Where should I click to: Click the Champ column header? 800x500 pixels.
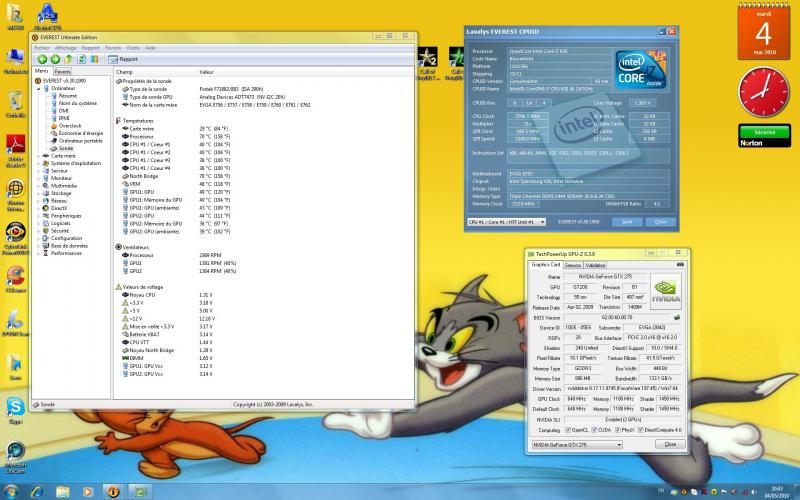(x=156, y=72)
